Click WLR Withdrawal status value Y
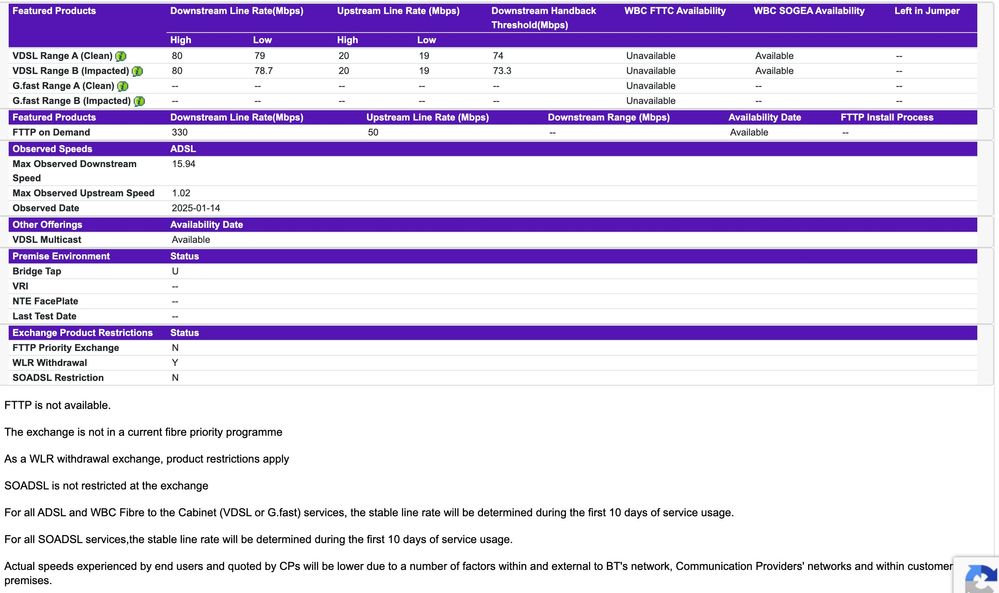This screenshot has width=999, height=593. pos(175,363)
